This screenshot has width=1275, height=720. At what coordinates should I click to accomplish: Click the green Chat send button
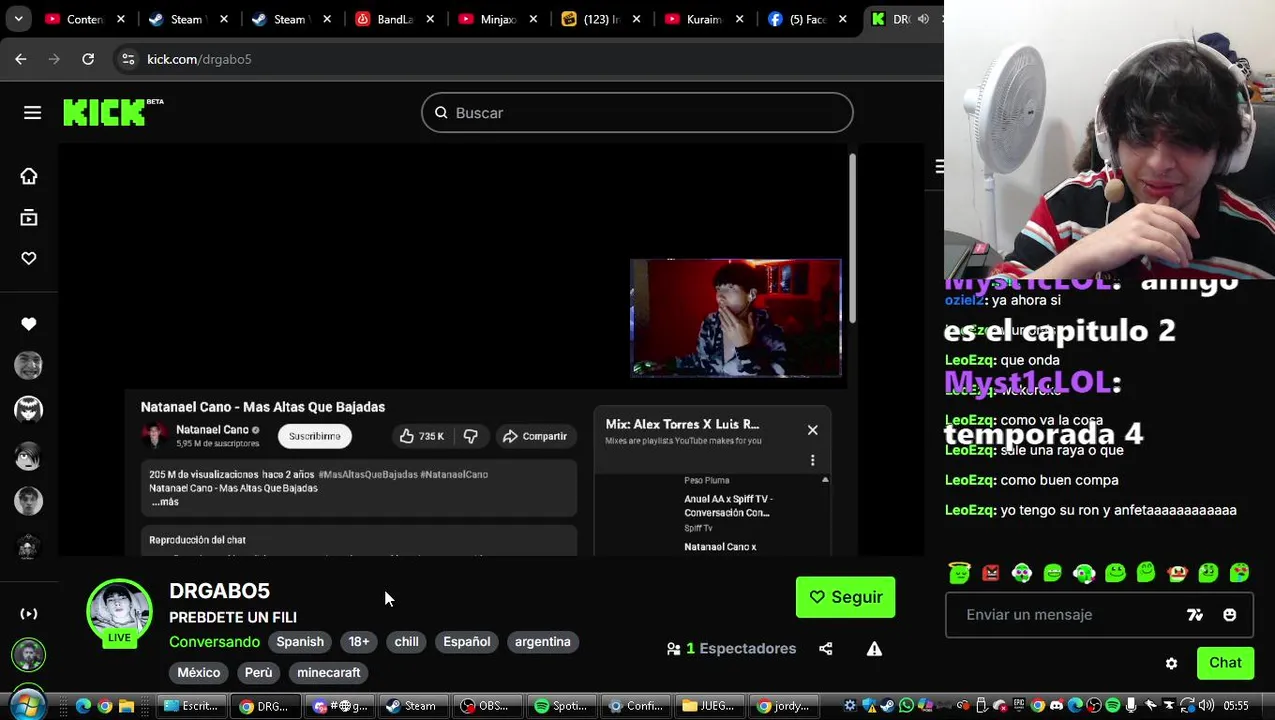pos(1225,663)
